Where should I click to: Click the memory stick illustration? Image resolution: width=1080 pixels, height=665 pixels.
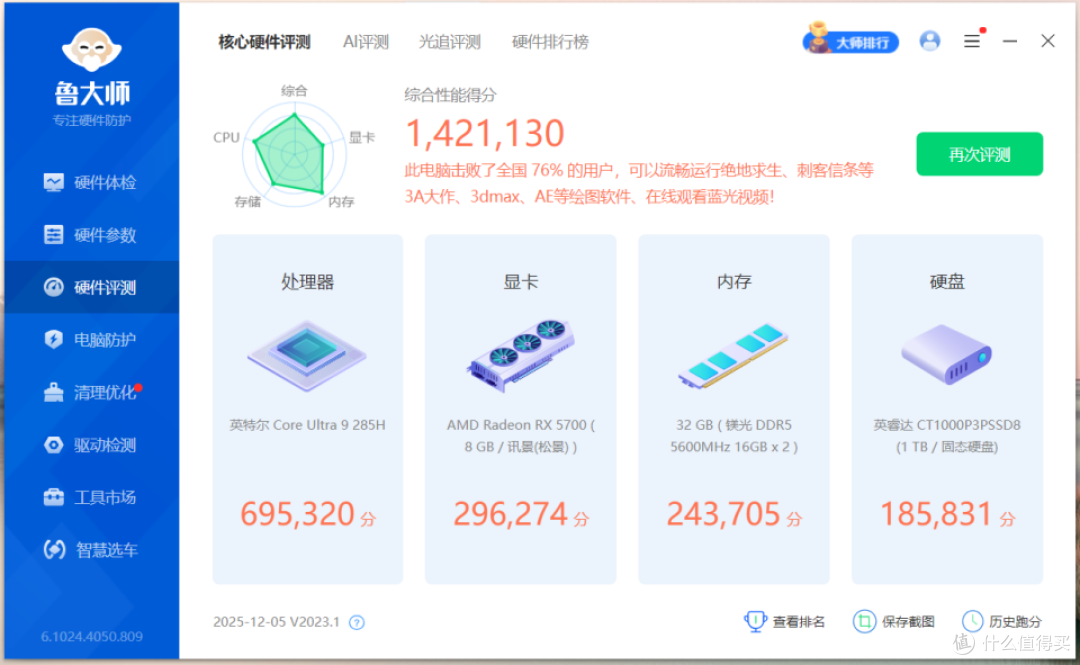coord(734,355)
